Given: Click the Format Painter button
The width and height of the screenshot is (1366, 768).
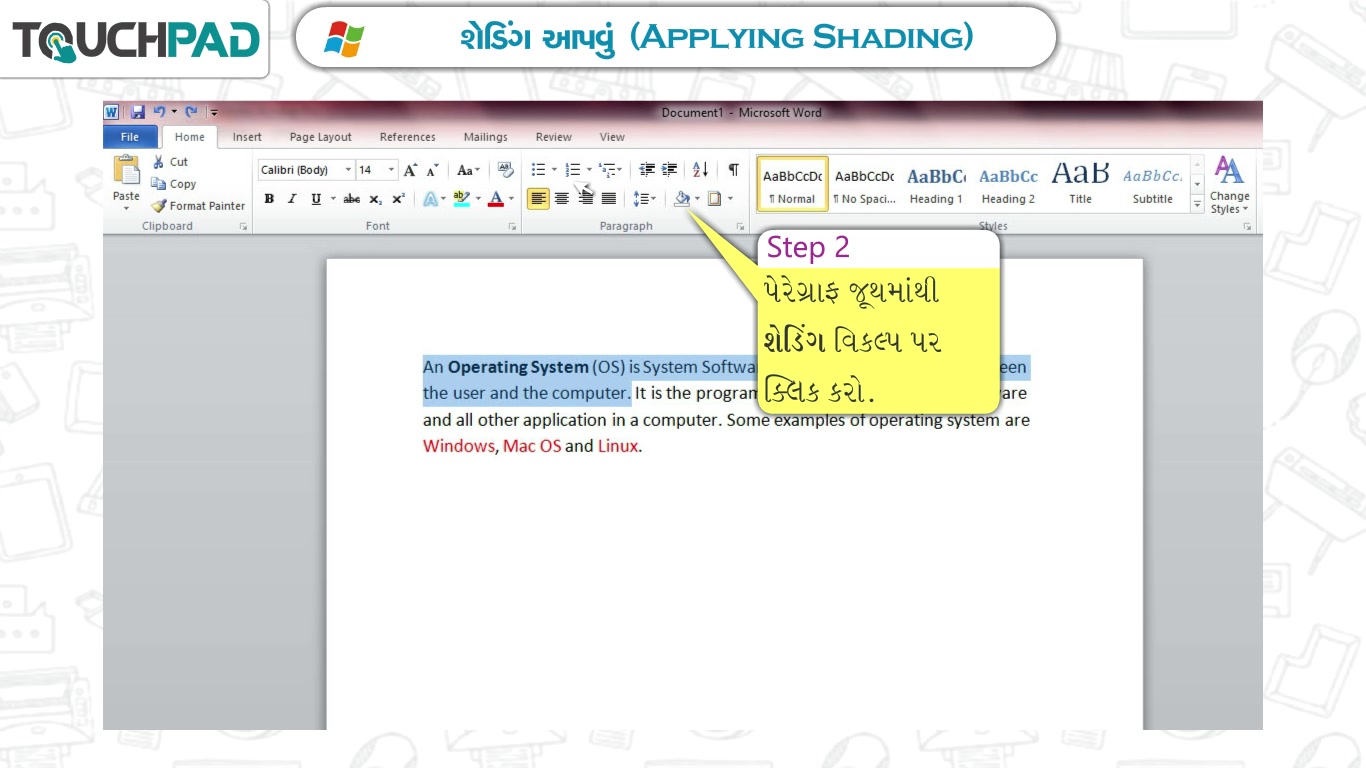Looking at the screenshot, I should tap(198, 205).
